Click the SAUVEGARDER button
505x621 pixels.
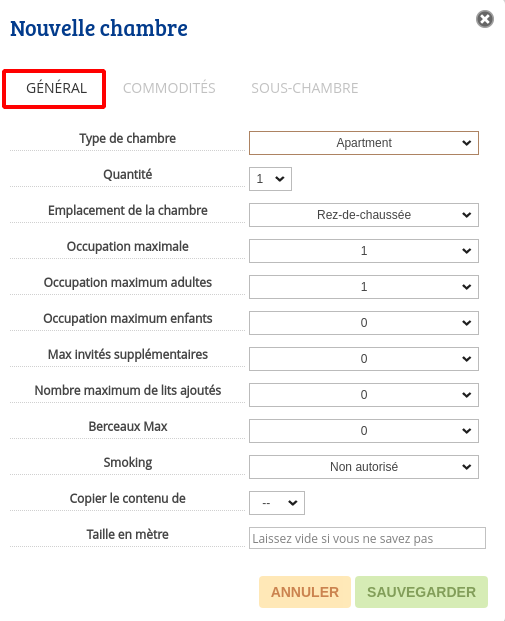coord(421,592)
